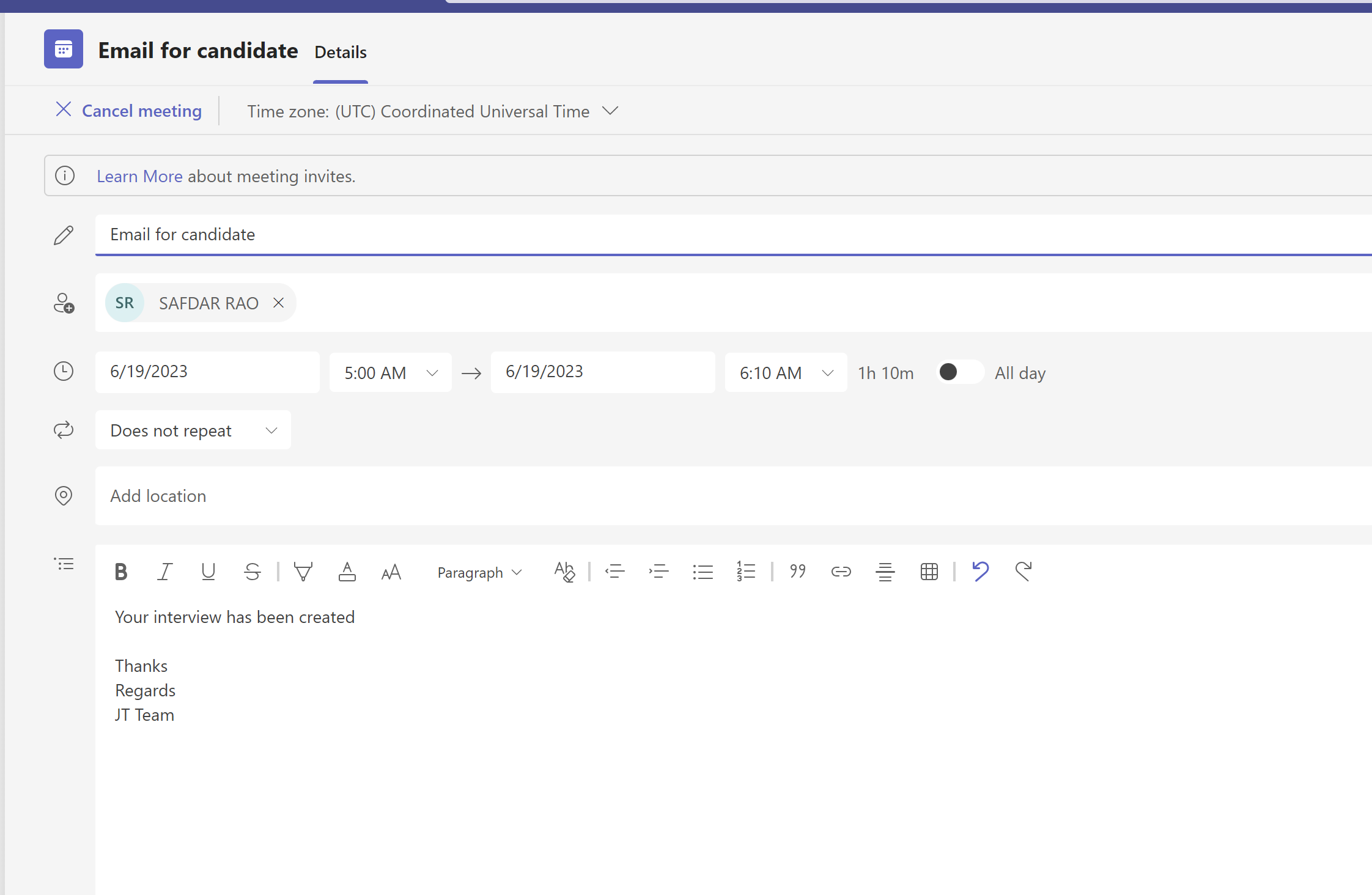The image size is (1372, 895).
Task: Open the Learn More link
Action: [139, 176]
